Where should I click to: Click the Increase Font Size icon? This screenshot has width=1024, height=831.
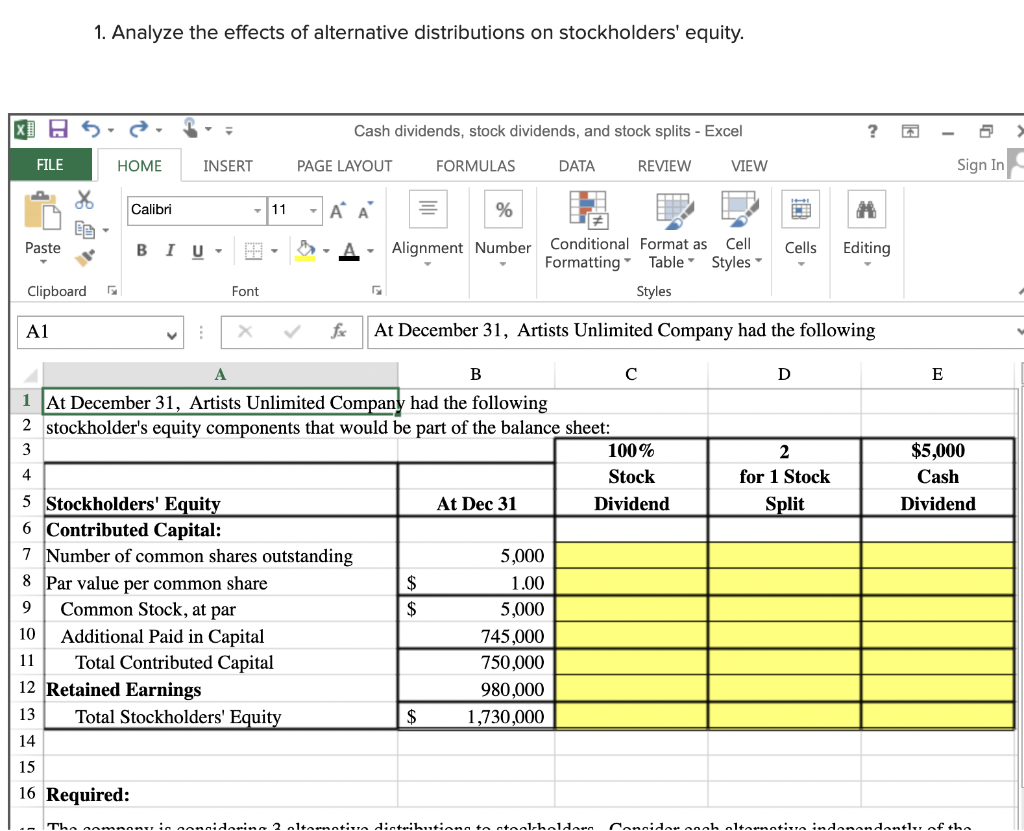(x=337, y=209)
